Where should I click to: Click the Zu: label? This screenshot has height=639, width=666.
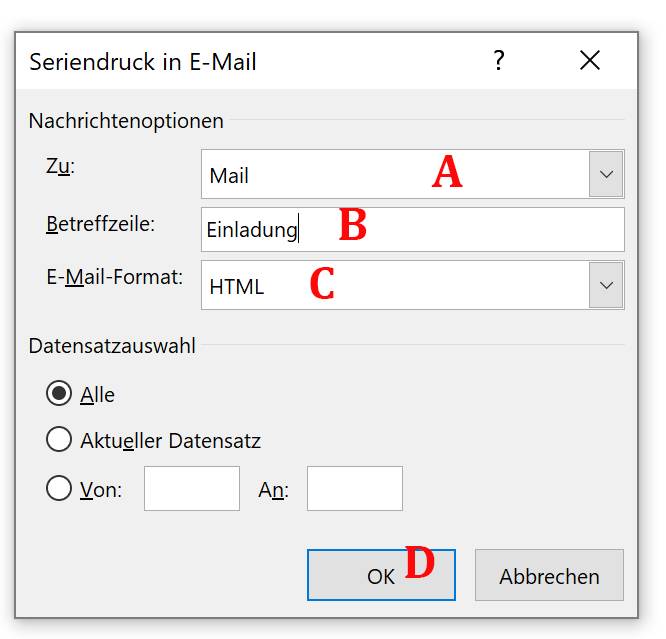[61, 166]
